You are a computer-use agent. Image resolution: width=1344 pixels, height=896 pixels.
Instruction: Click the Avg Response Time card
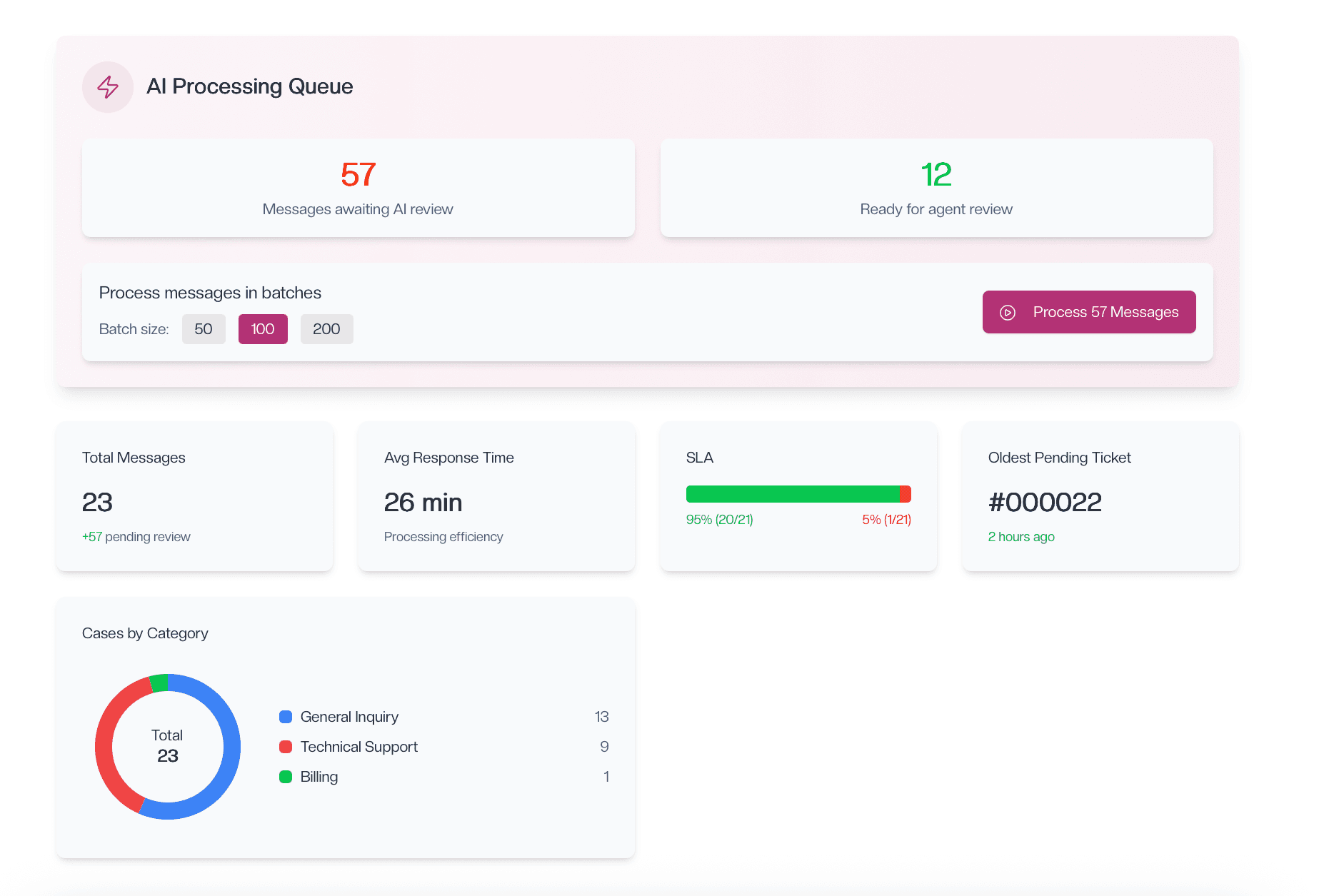496,497
